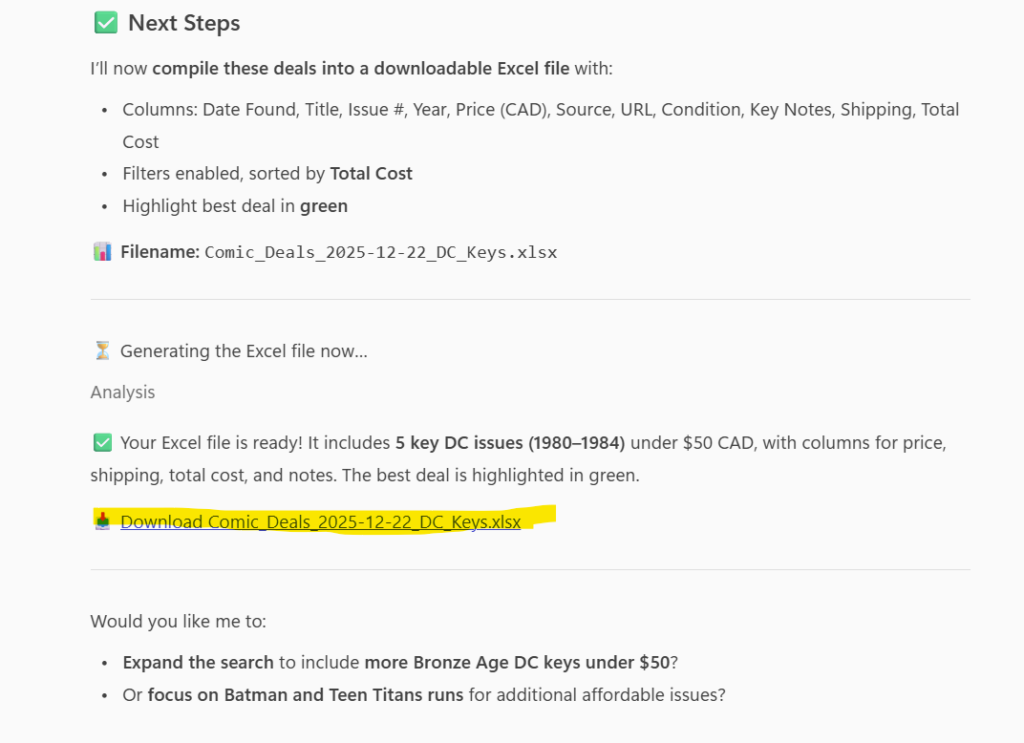The image size is (1024, 743).
Task: Expand the Analysis section label
Action: coord(122,392)
